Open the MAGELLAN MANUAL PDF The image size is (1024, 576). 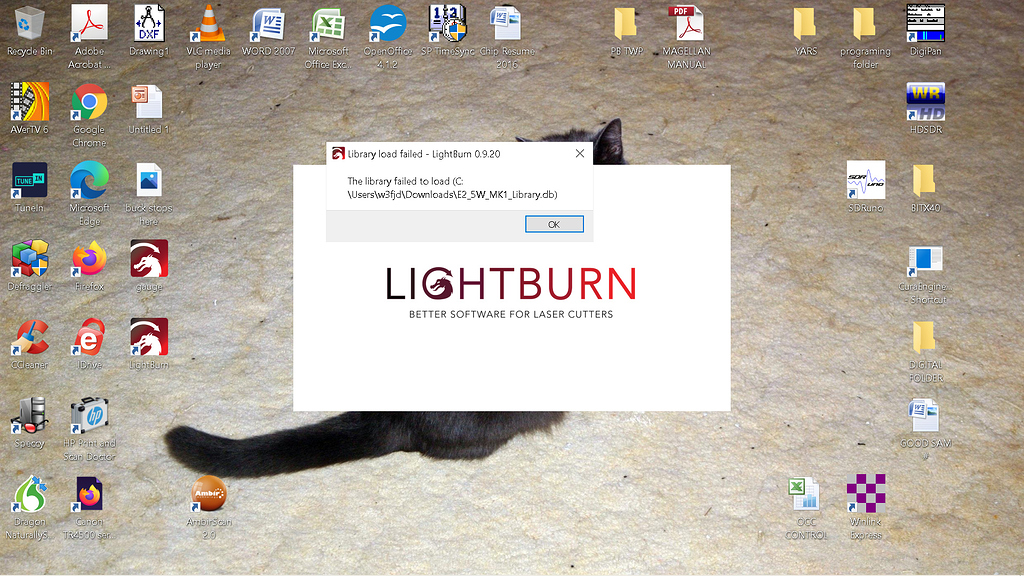[685, 28]
